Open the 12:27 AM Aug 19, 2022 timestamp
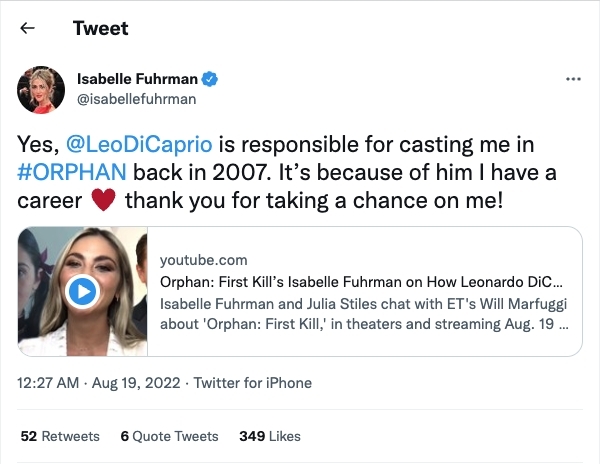 (101, 383)
